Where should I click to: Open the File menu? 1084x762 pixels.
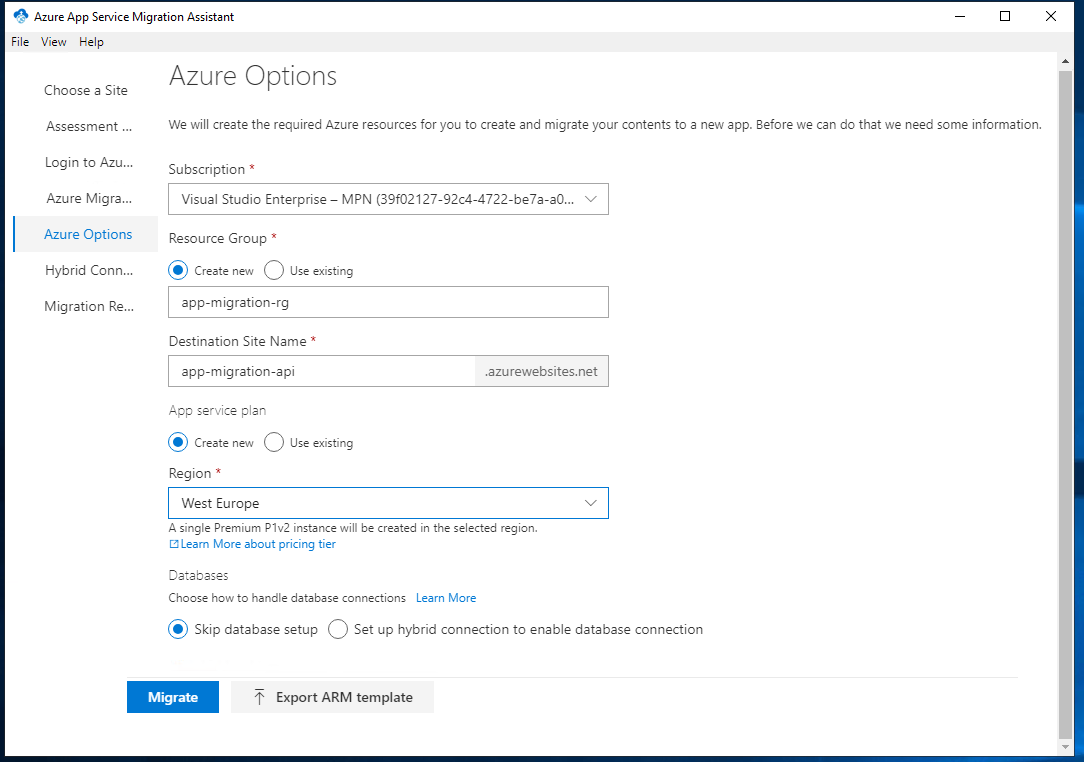20,41
